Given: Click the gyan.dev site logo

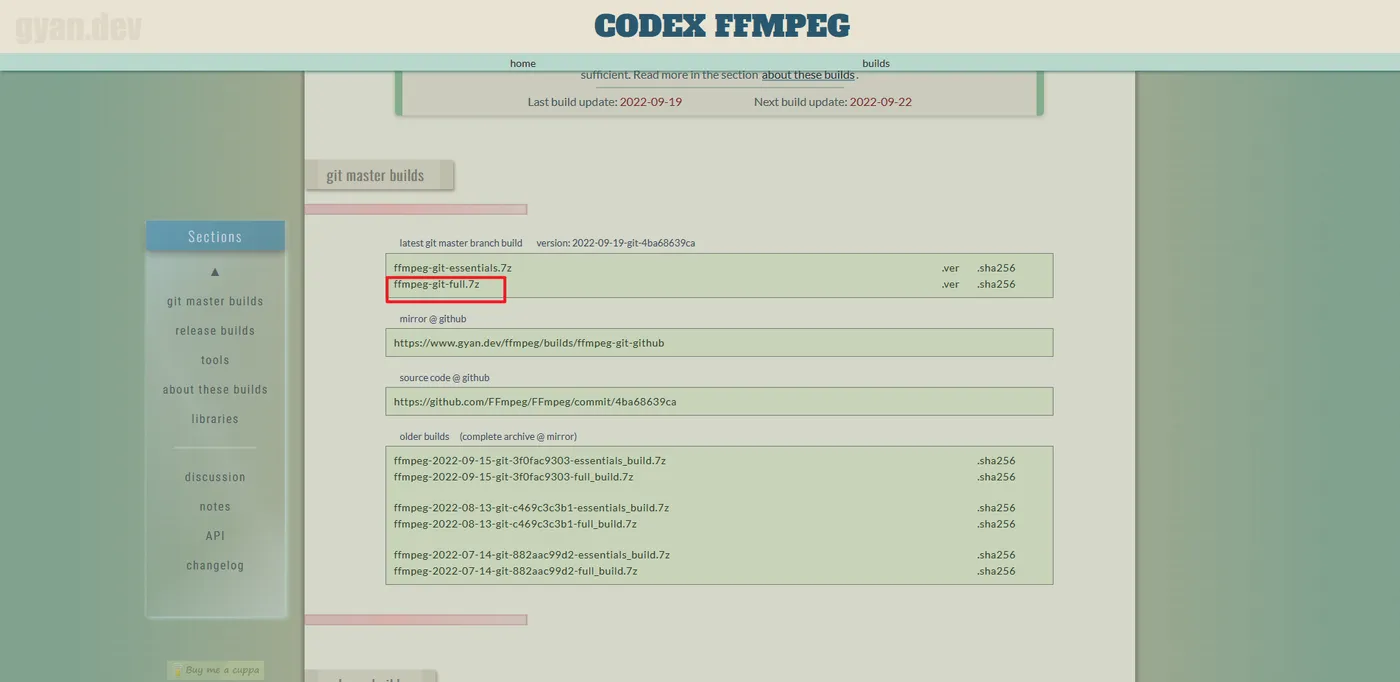Looking at the screenshot, I should (78, 27).
